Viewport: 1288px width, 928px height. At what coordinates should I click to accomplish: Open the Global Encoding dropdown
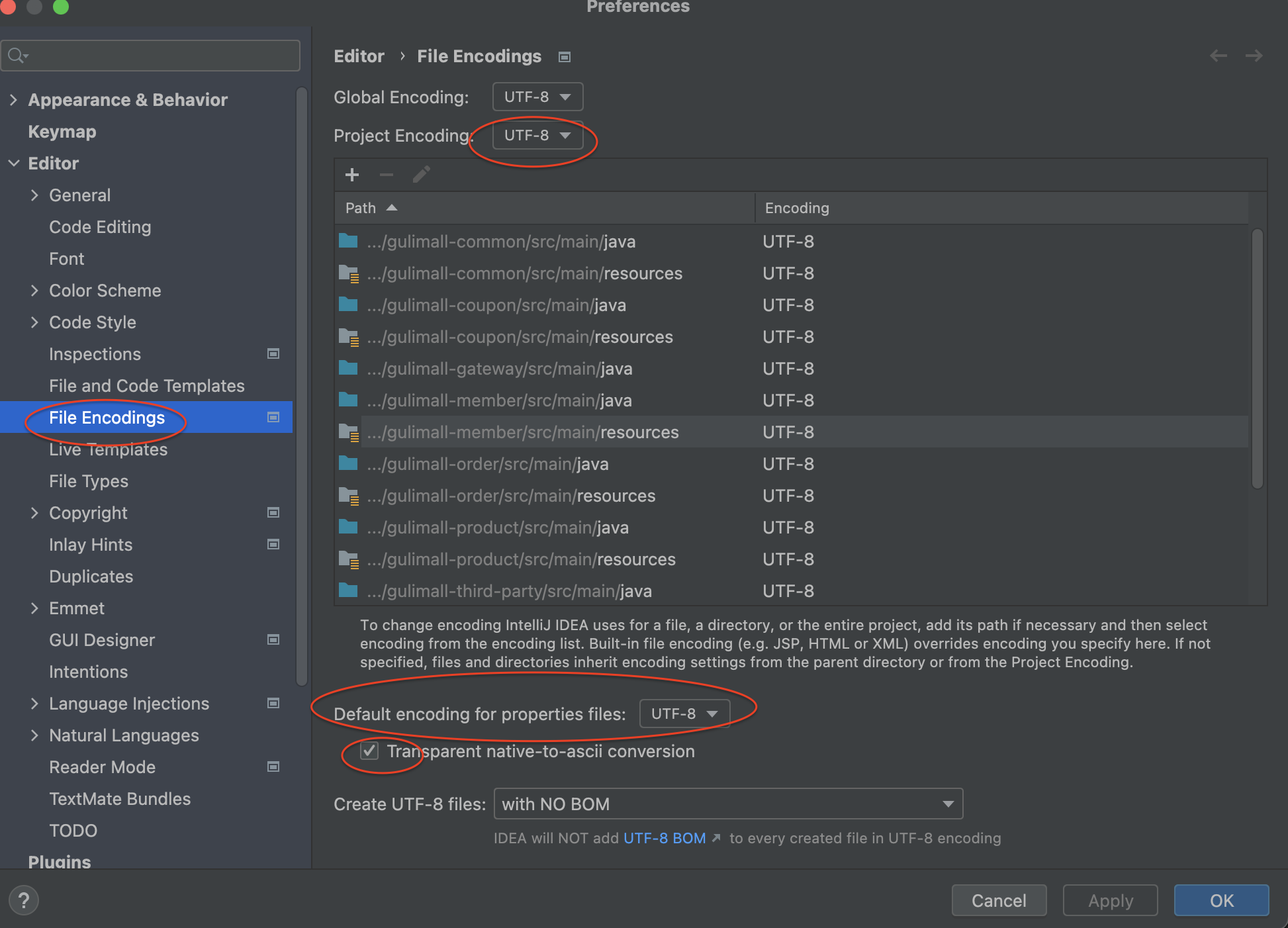[537, 97]
